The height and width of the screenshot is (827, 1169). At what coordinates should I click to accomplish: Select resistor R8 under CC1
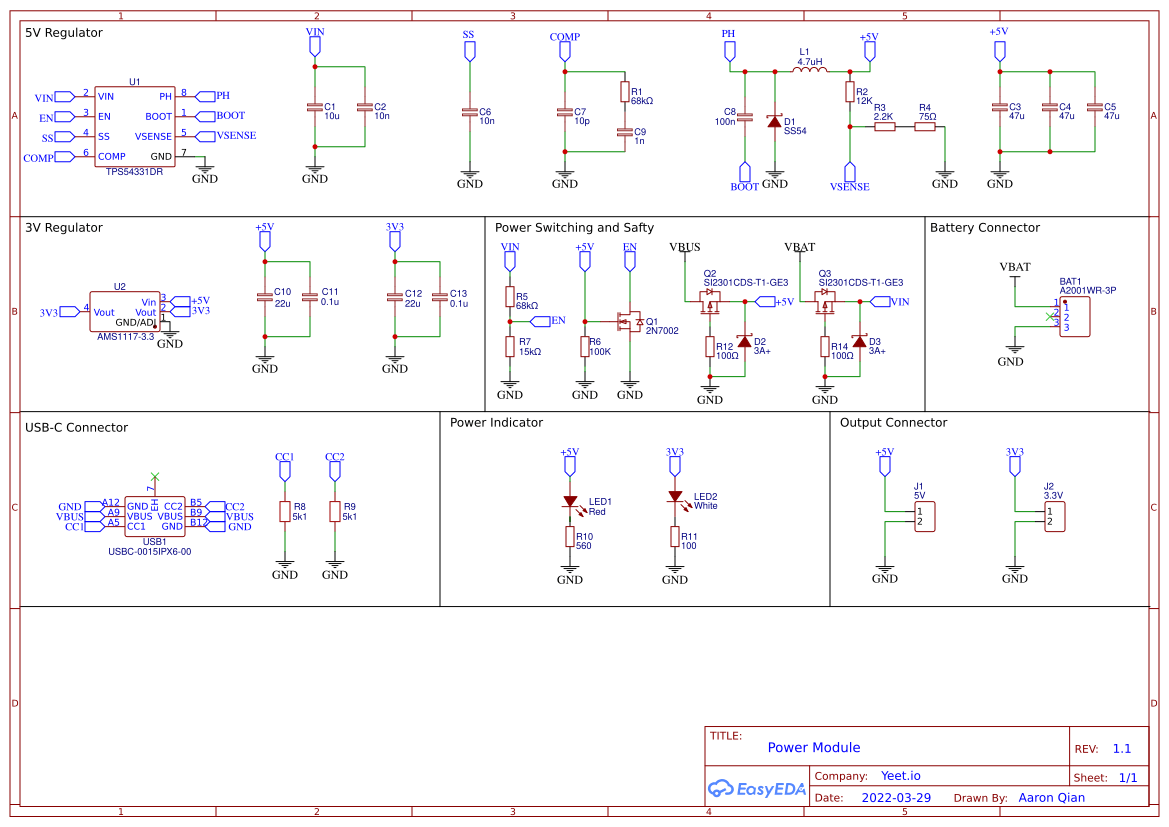pyautogui.click(x=285, y=512)
